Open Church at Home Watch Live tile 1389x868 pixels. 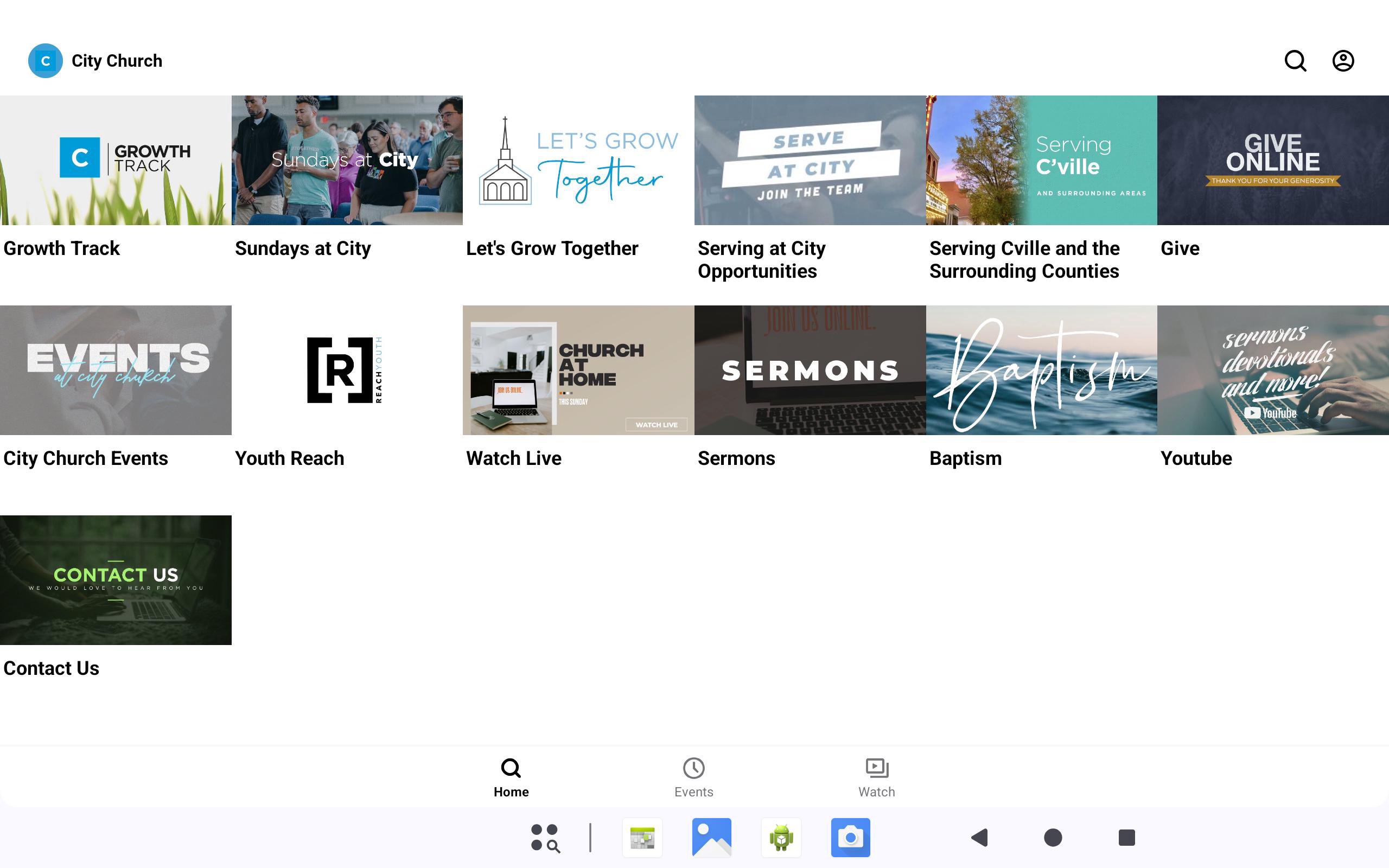coord(578,371)
